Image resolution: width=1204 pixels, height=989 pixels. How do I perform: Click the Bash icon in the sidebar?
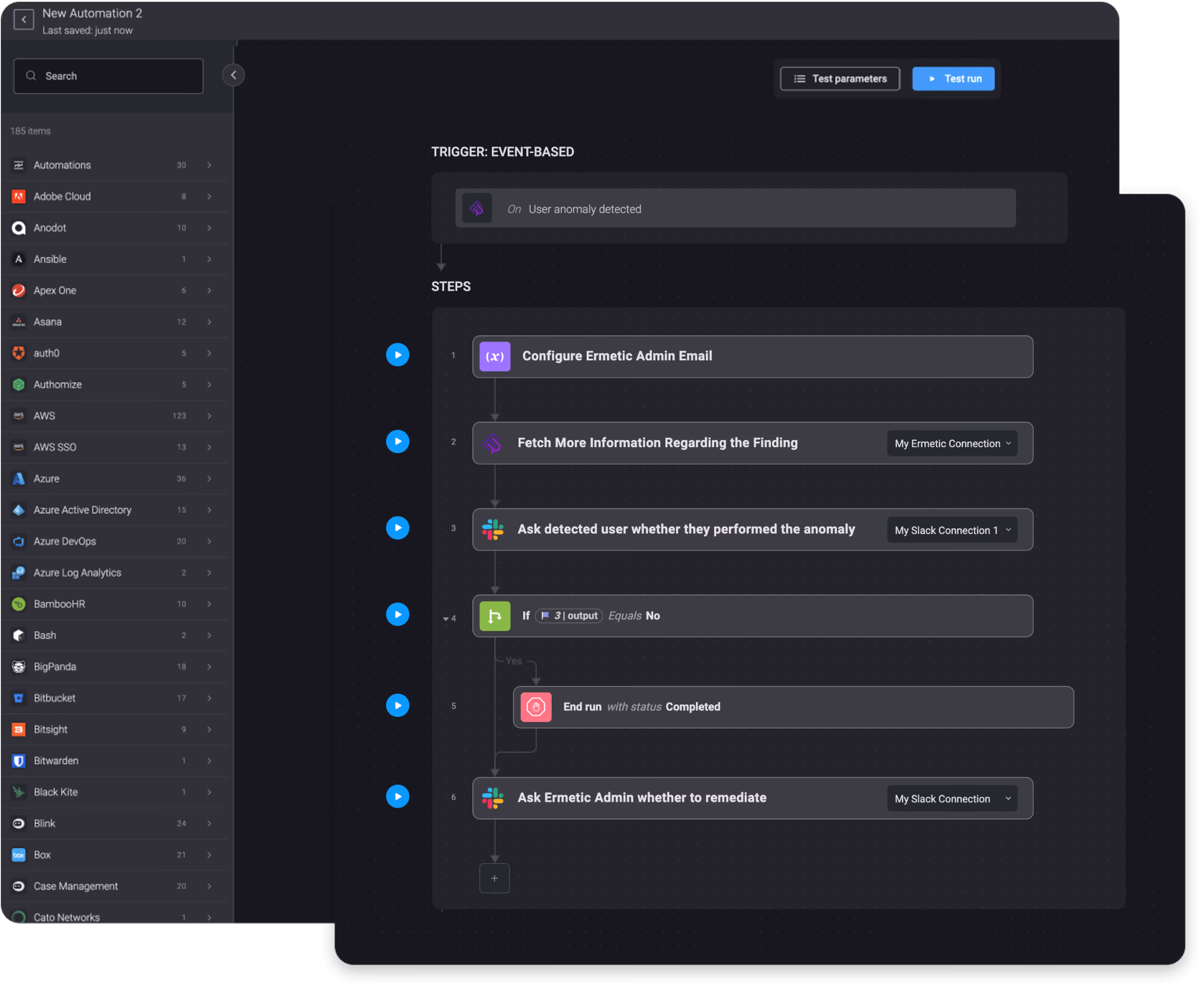tap(19, 635)
